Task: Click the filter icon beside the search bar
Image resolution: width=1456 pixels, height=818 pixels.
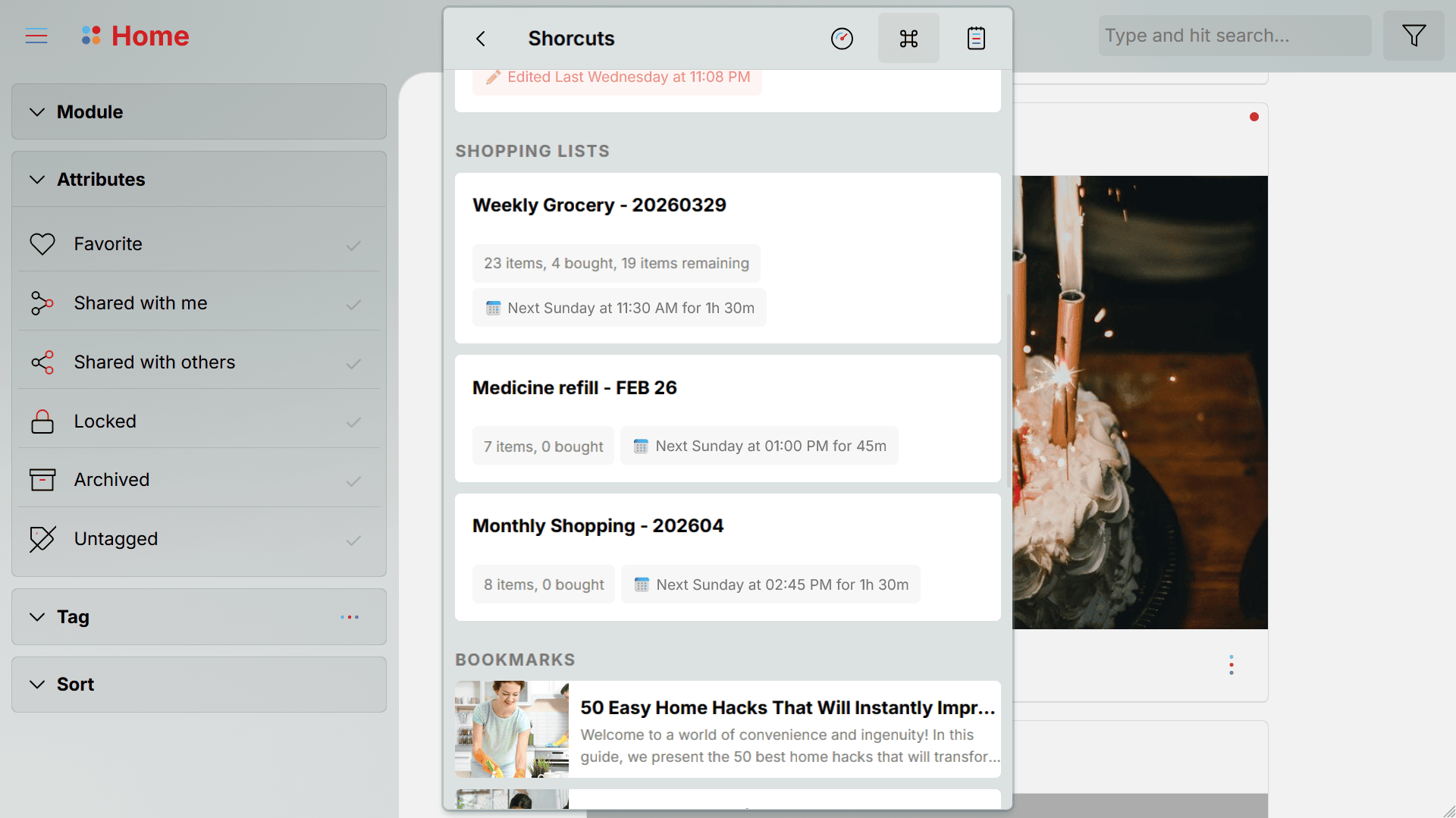Action: (1414, 35)
